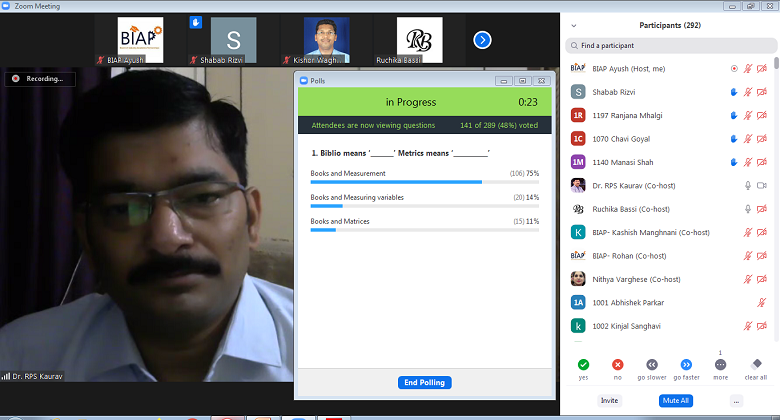Click the red 'no' reaction icon
This screenshot has height=420, width=780.
617,365
